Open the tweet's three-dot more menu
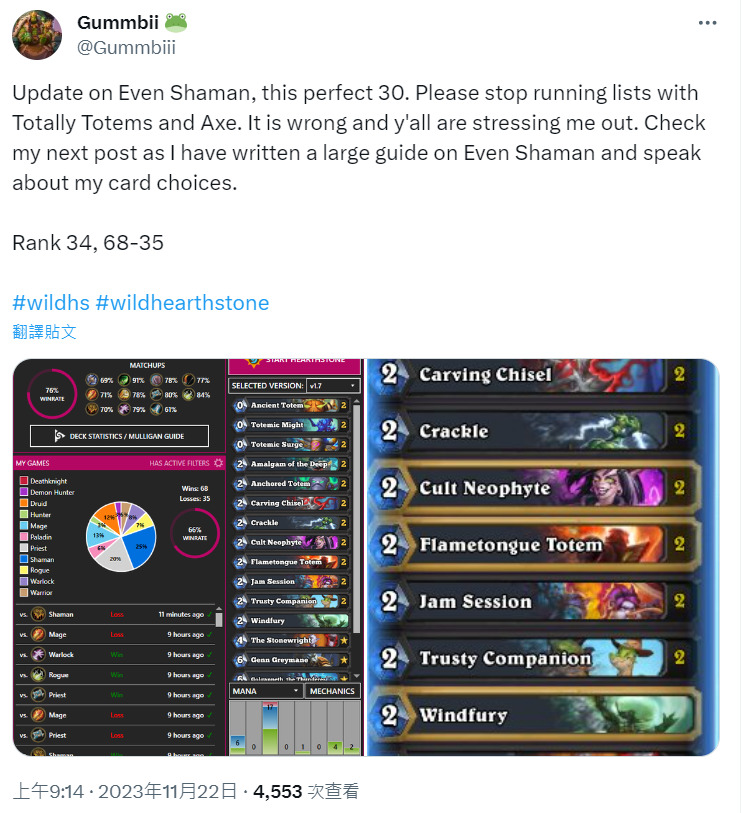Screen dimensions: 742x813 coord(707,23)
